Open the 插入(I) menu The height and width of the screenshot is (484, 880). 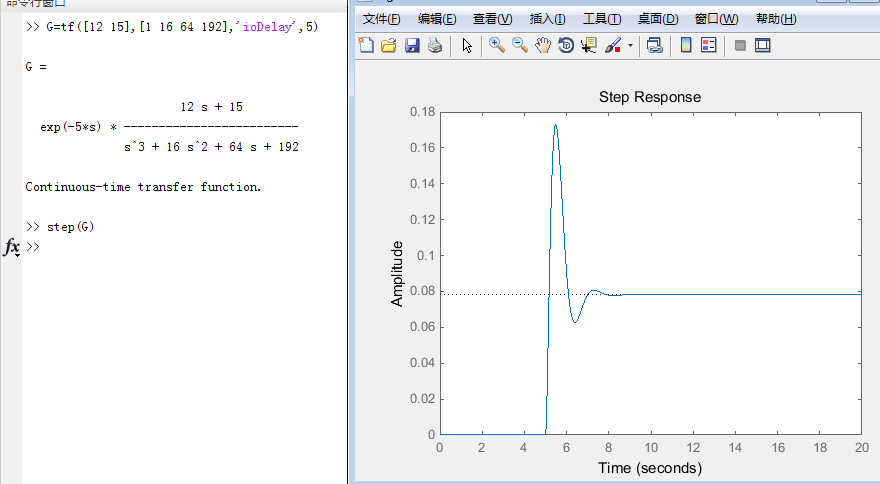pyautogui.click(x=548, y=19)
